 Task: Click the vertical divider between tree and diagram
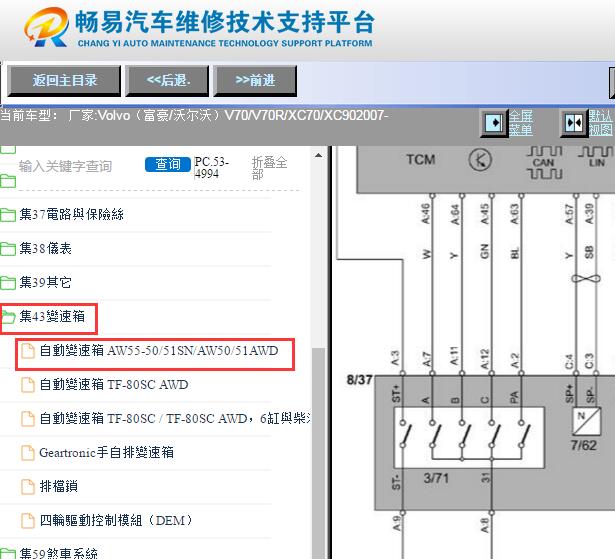pos(330,352)
